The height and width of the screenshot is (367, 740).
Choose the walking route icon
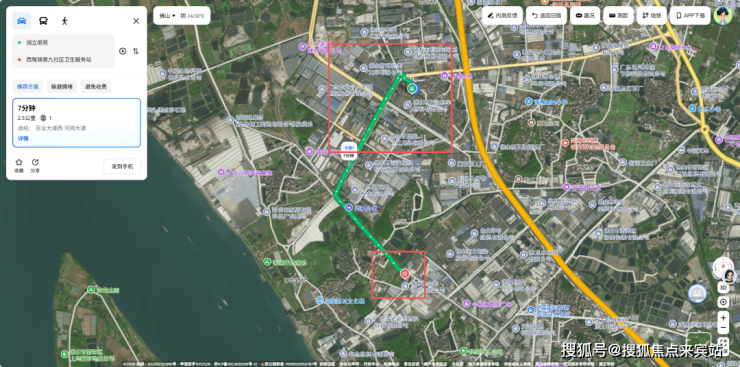click(x=65, y=21)
